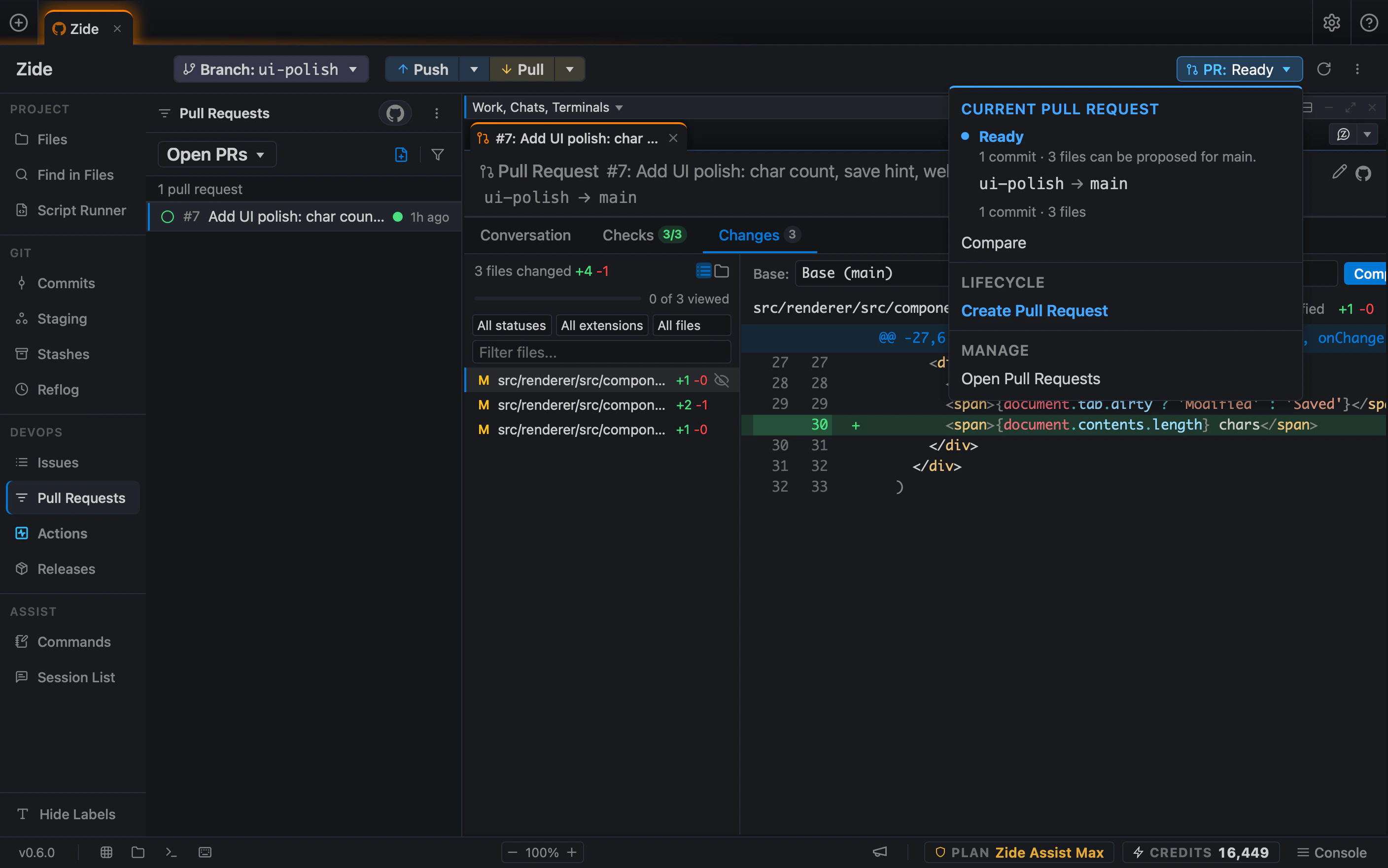Click grid layout icon in status bar
The height and width of the screenshot is (868, 1388).
[106, 852]
